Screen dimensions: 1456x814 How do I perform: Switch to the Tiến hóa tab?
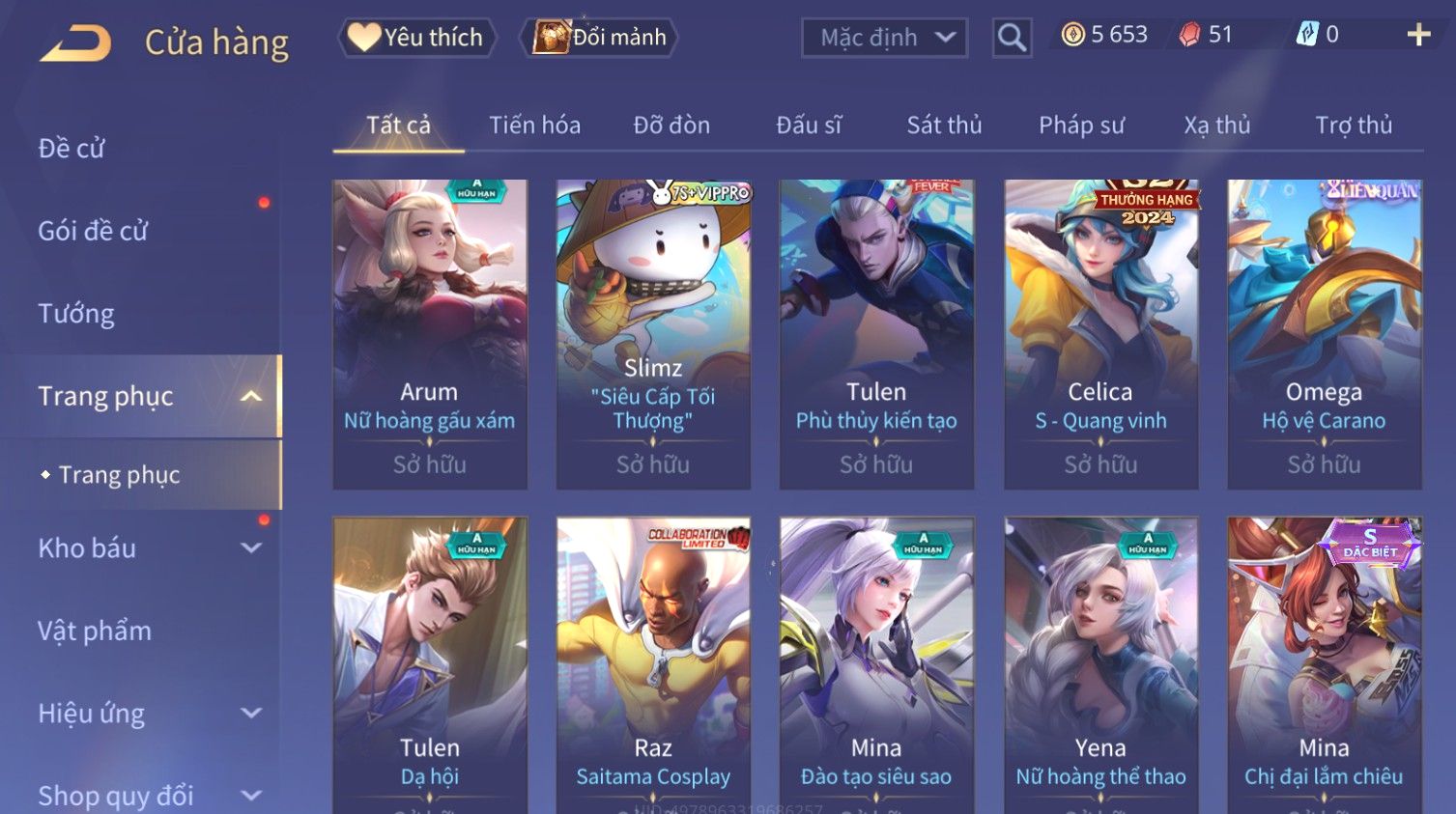(x=534, y=125)
